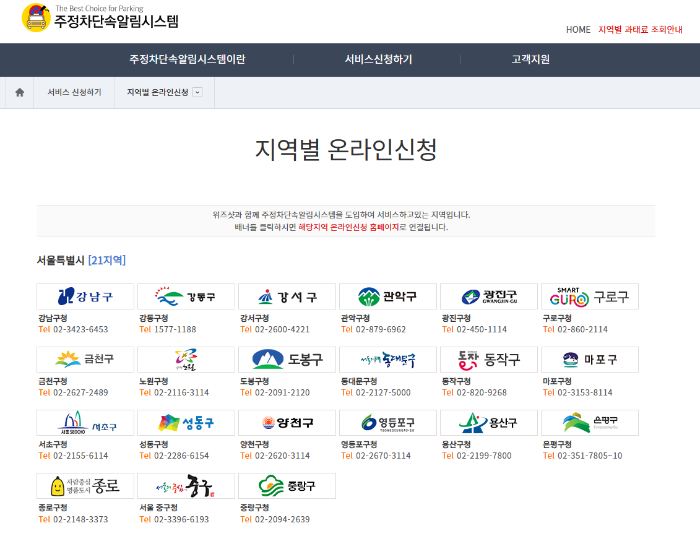The height and width of the screenshot is (533, 700).
Task: Click the 노원구청 office name
Action: click(154, 381)
